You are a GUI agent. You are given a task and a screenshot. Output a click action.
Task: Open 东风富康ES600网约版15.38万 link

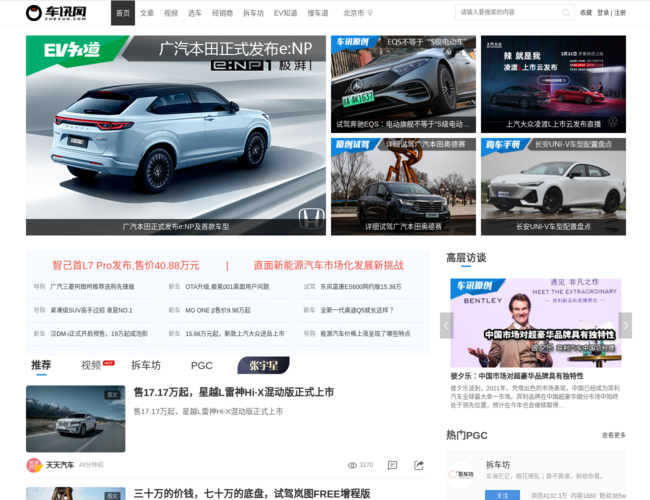361,286
